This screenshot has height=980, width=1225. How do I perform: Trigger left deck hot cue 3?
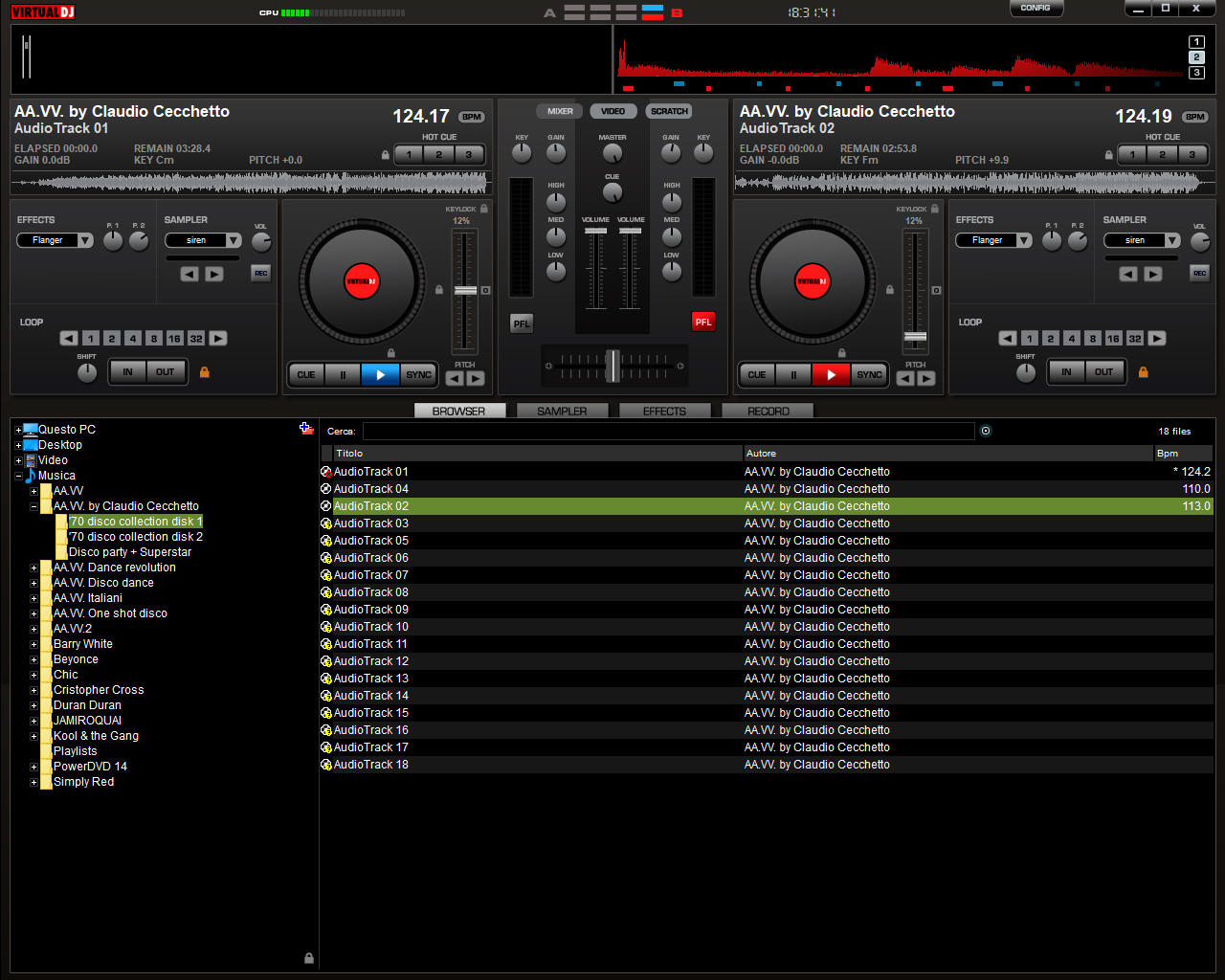469,154
